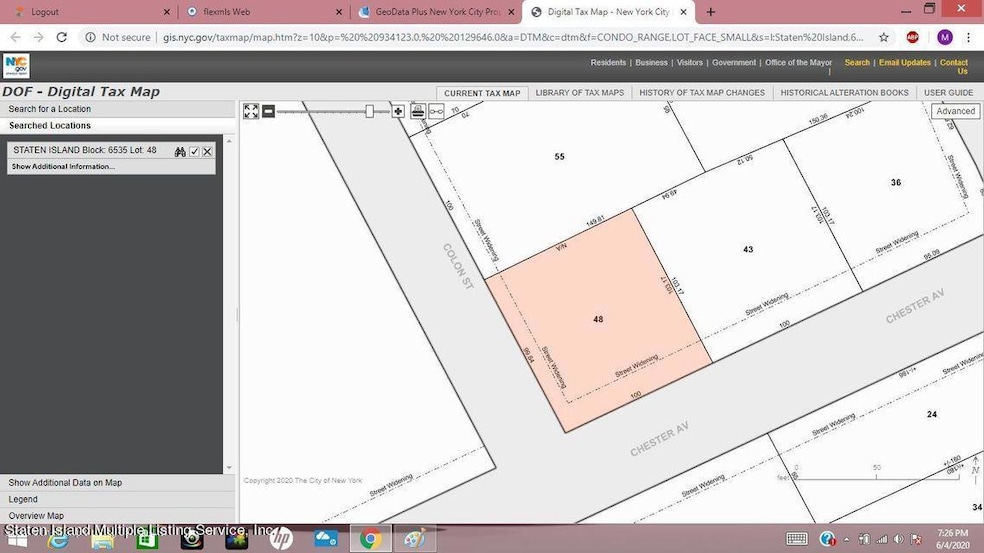This screenshot has width=984, height=553.
Task: Click the zoom out minus button
Action: [x=268, y=111]
